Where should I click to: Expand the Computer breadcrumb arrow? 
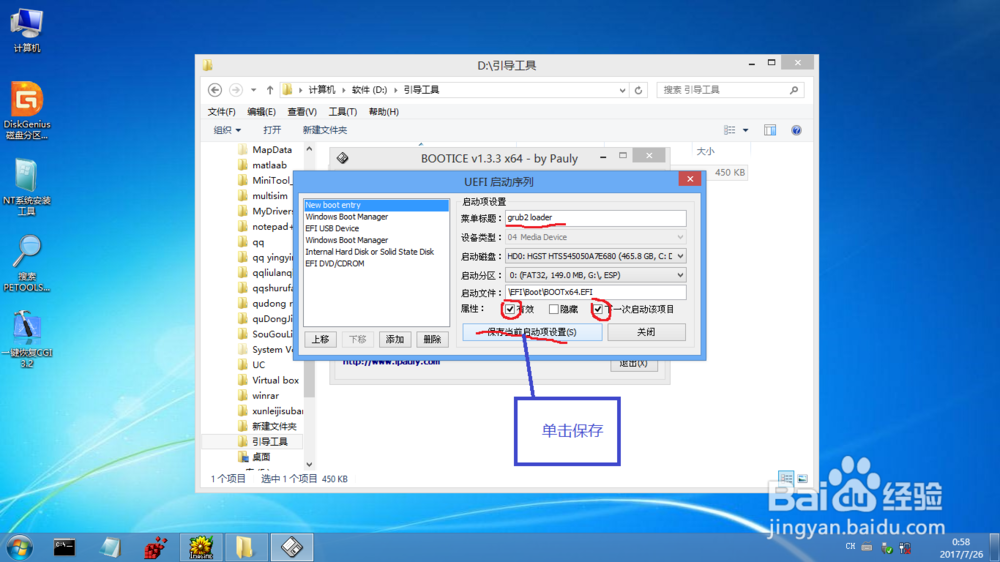344,90
